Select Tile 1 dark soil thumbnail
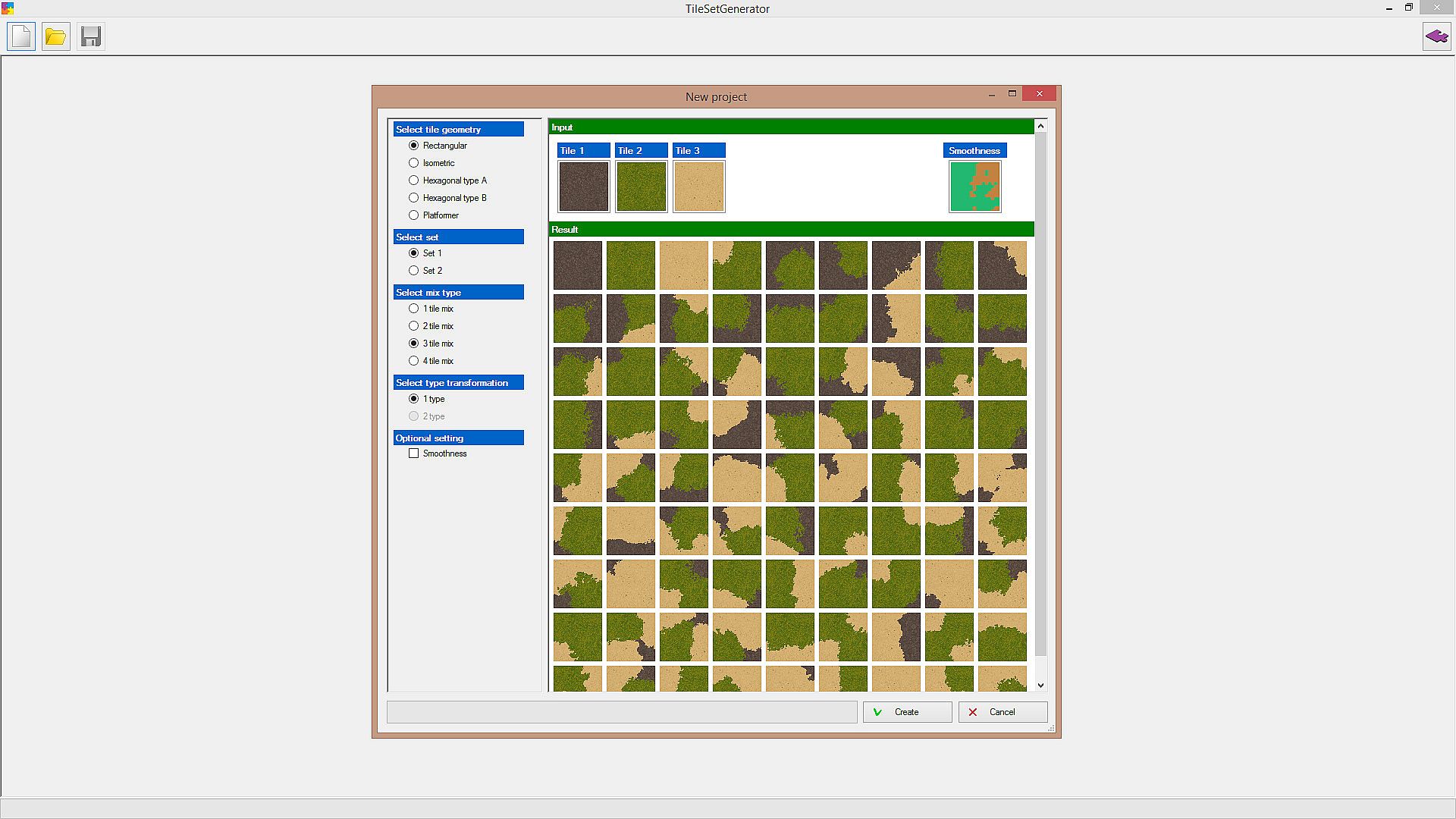The width and height of the screenshot is (1456, 819). [583, 187]
